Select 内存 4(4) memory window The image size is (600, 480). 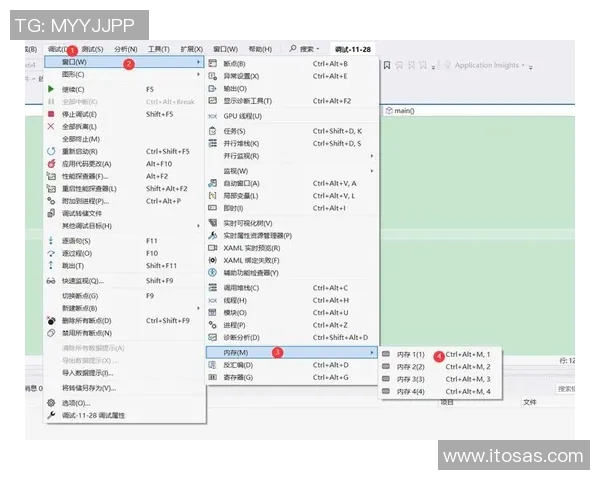[x=440, y=391]
